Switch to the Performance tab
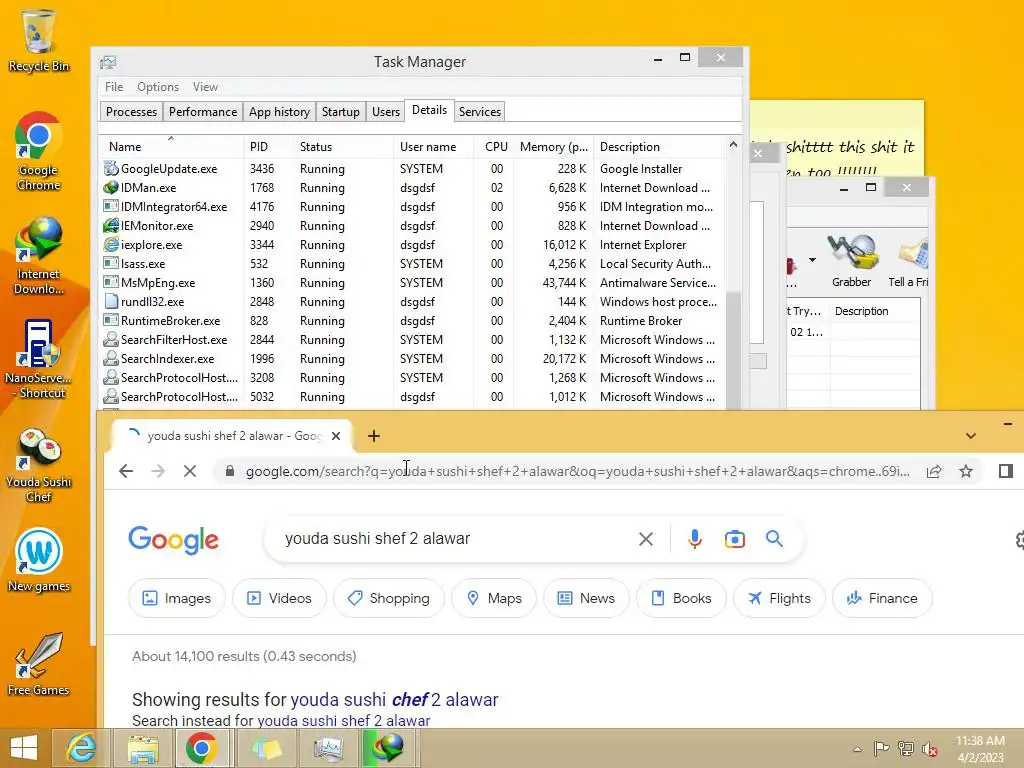This screenshot has height=768, width=1024. [202, 112]
